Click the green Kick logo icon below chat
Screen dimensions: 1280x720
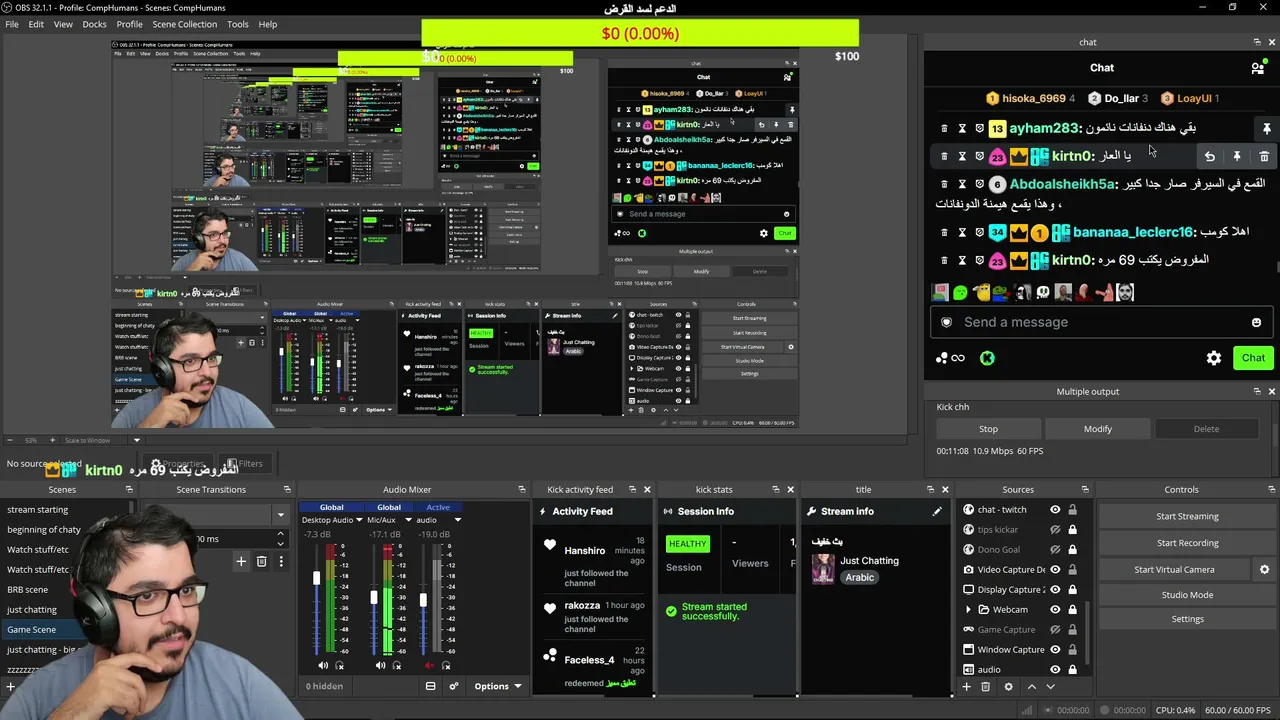[987, 358]
